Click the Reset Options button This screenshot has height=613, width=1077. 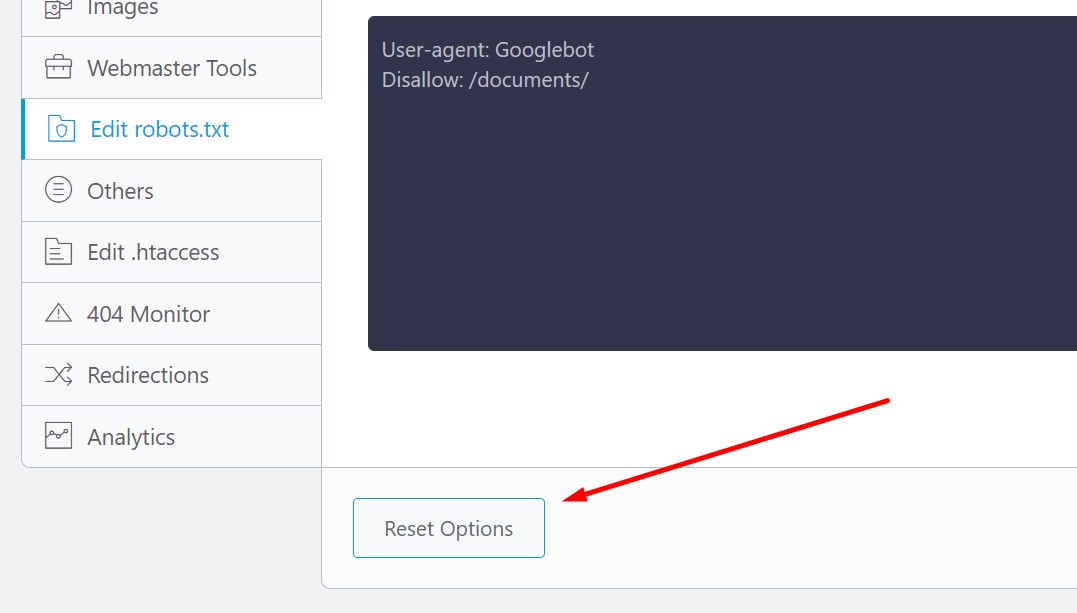[x=448, y=527]
